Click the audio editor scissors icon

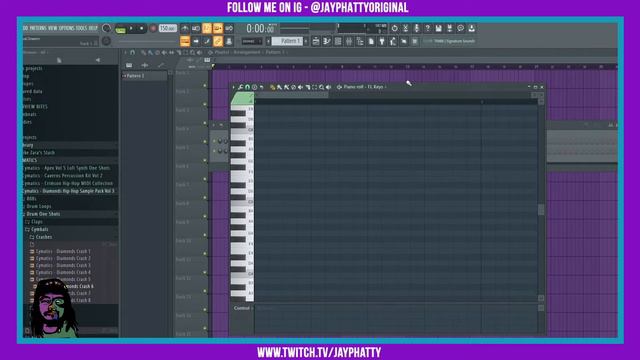[405, 28]
